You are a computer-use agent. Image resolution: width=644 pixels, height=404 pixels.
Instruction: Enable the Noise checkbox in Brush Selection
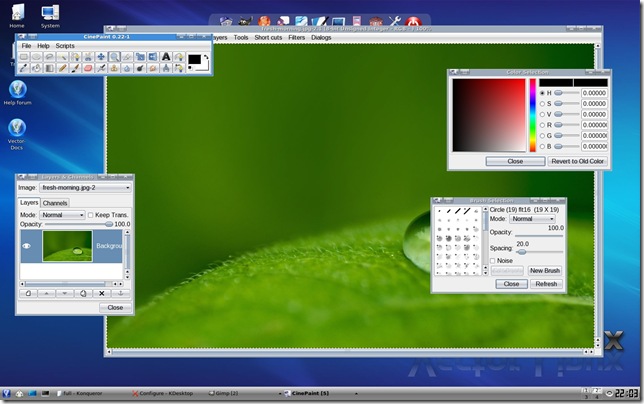494,260
